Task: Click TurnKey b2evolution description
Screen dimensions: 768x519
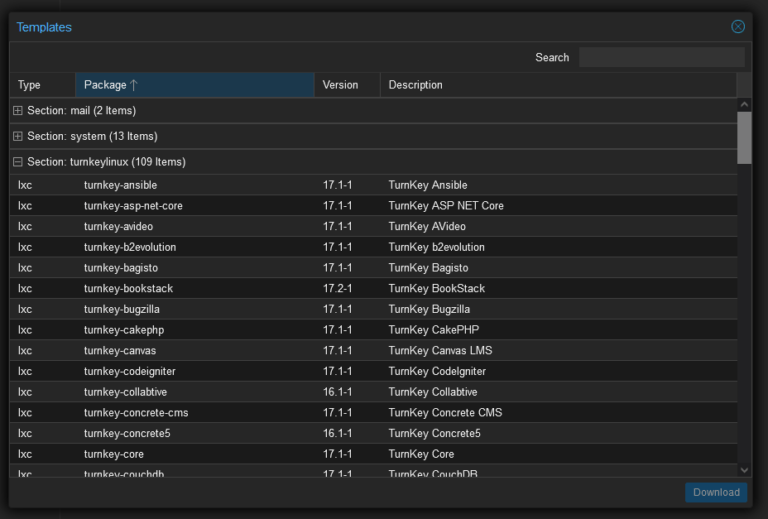Action: [436, 247]
